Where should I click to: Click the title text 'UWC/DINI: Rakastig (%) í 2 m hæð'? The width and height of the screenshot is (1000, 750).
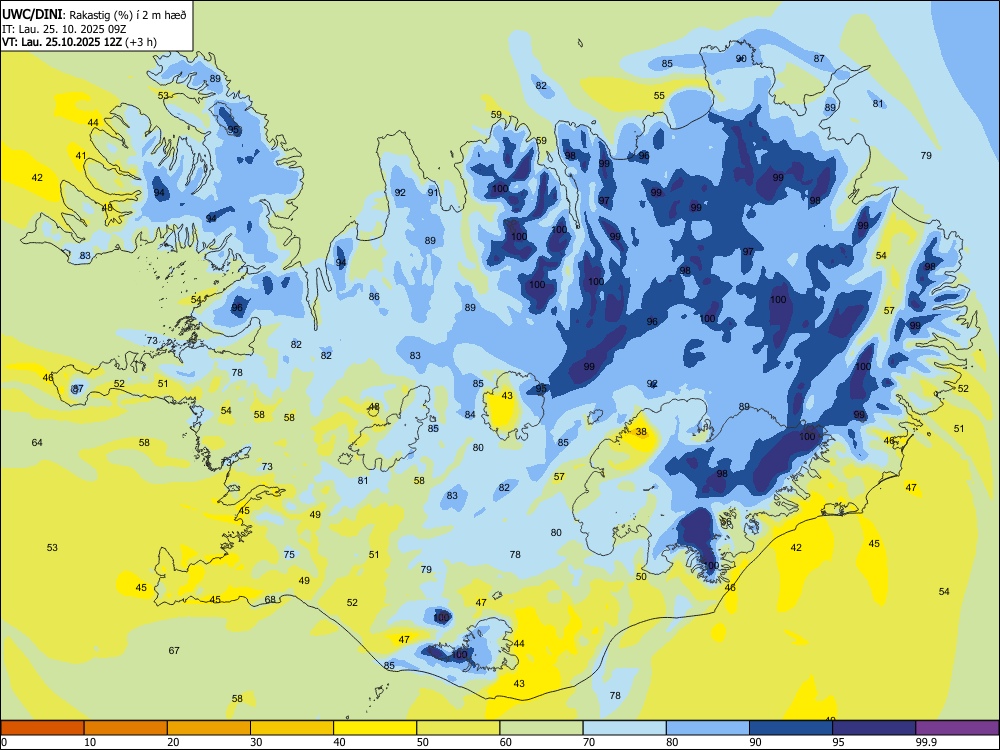tap(94, 14)
